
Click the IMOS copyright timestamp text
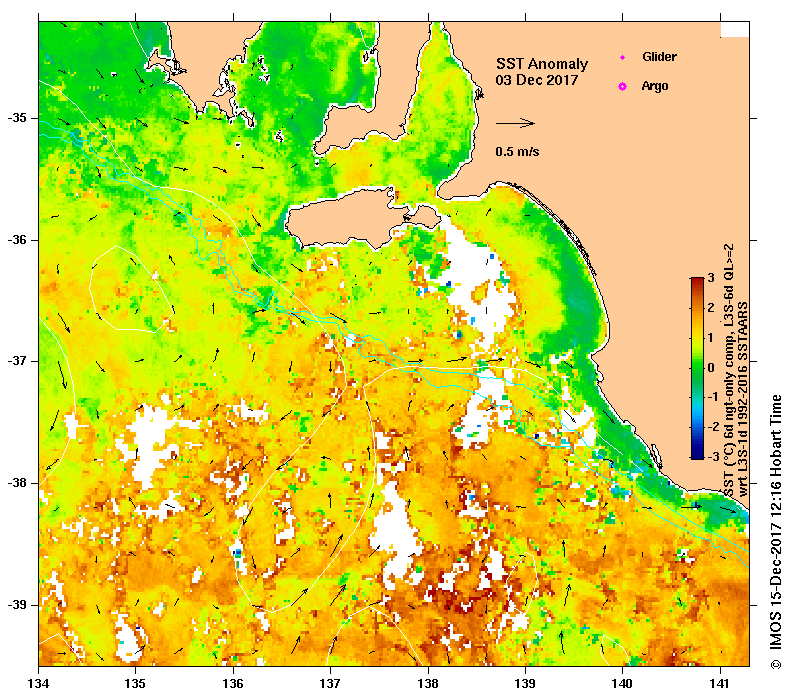click(x=775, y=532)
